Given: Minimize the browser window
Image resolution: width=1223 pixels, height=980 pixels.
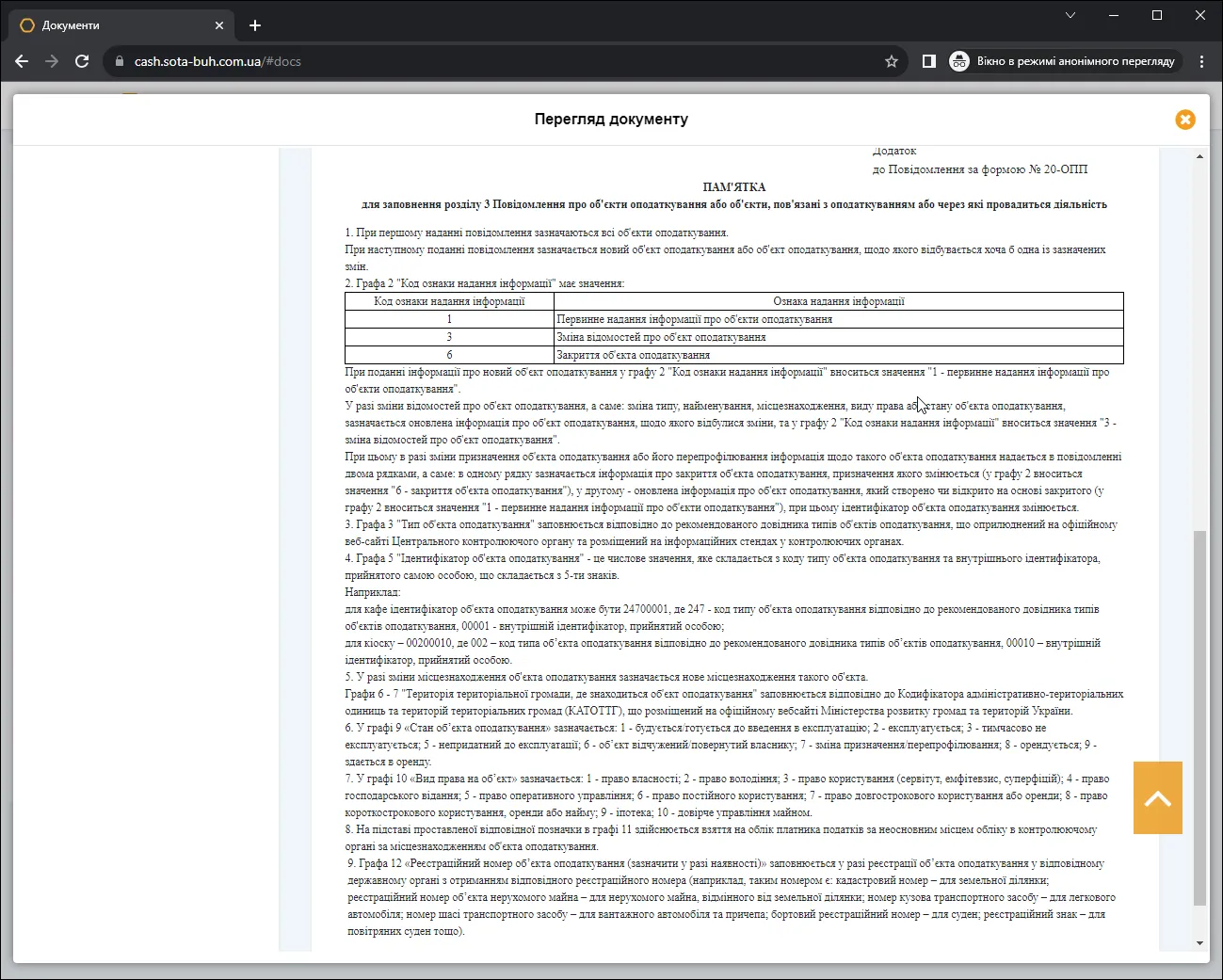Looking at the screenshot, I should coord(1114,15).
